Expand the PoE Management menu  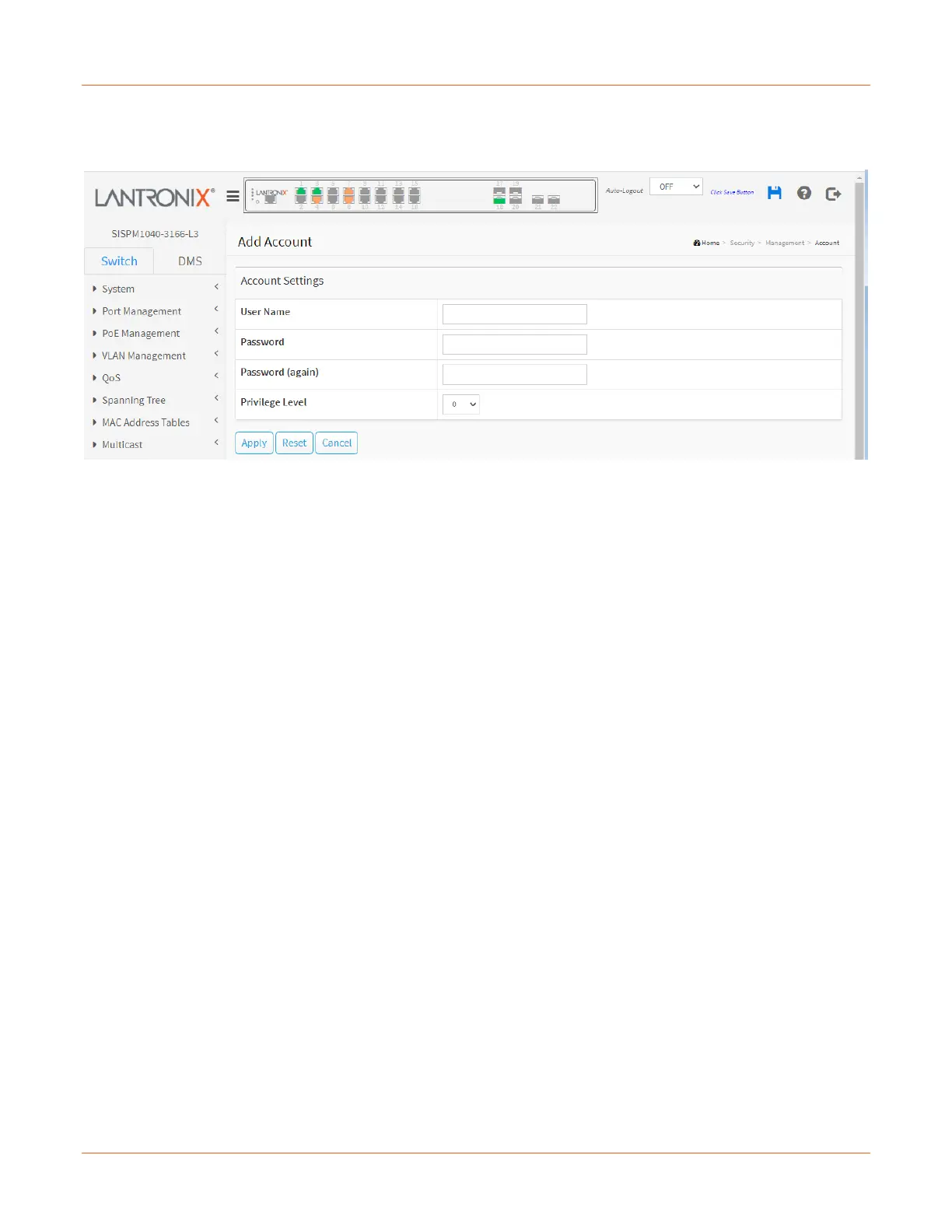[156, 333]
